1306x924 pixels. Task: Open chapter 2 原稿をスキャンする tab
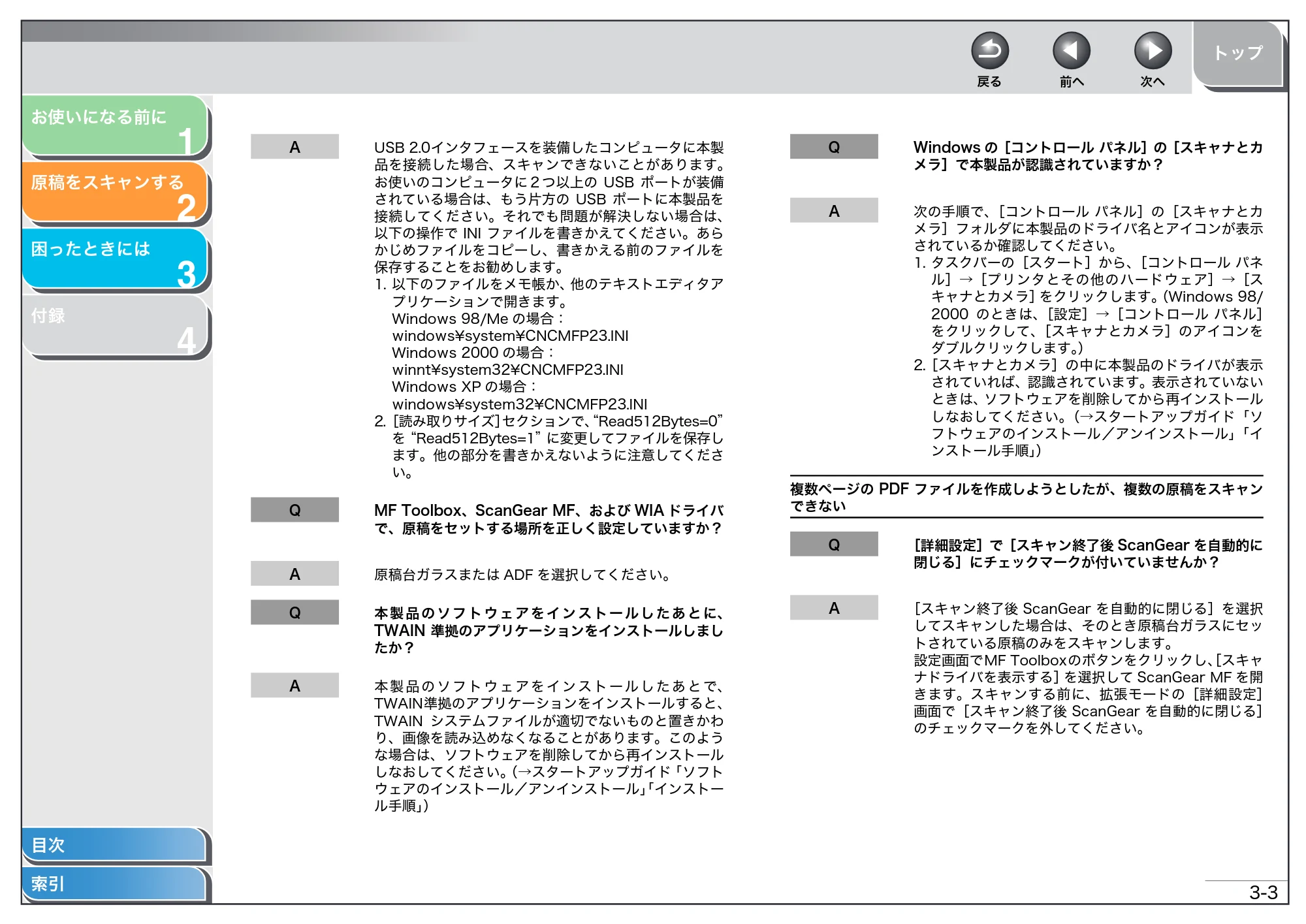click(x=115, y=192)
